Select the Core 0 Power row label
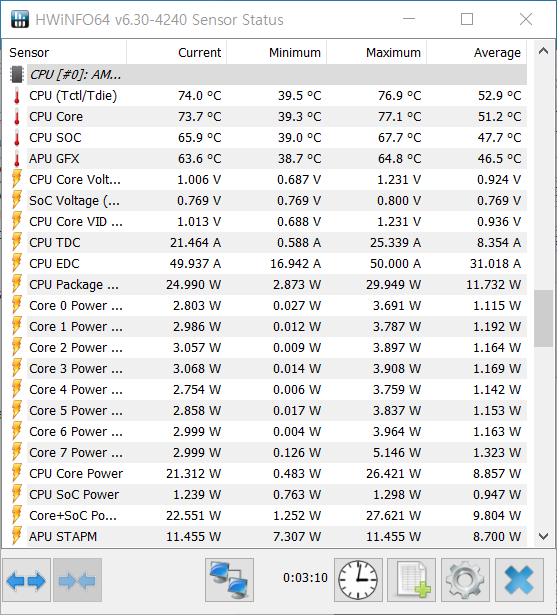The image size is (557, 615). pos(76,306)
